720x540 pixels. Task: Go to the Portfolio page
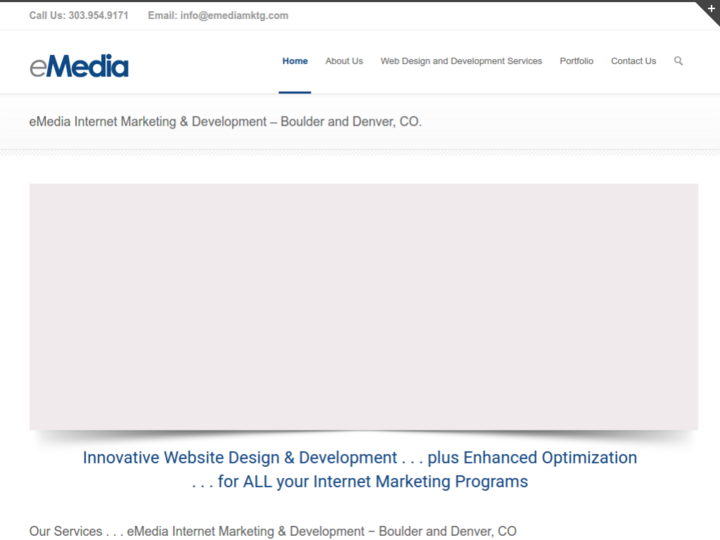coord(576,61)
